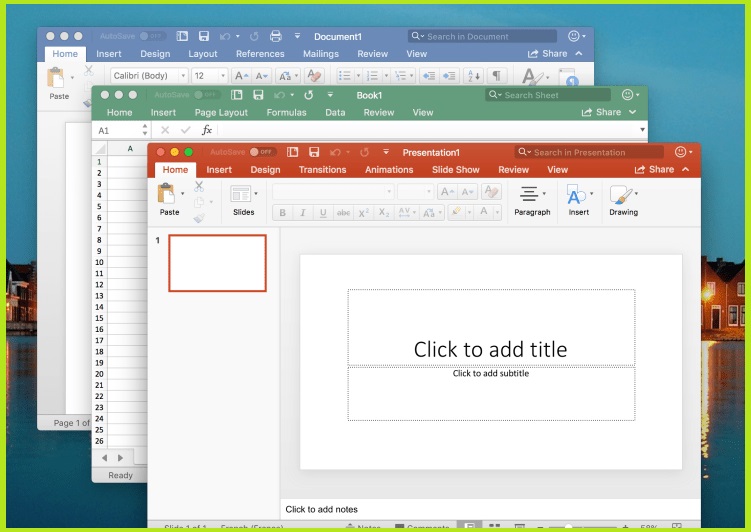Screen dimensions: 751x532
Task: Open the Slide Show tab in PowerPoint
Action: pyautogui.click(x=455, y=170)
